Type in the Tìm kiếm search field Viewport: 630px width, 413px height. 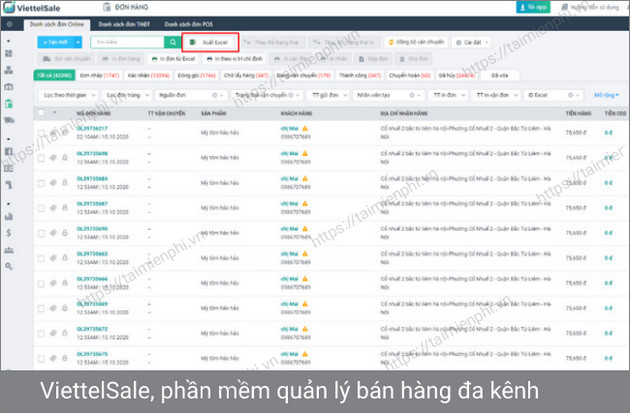(x=125, y=43)
